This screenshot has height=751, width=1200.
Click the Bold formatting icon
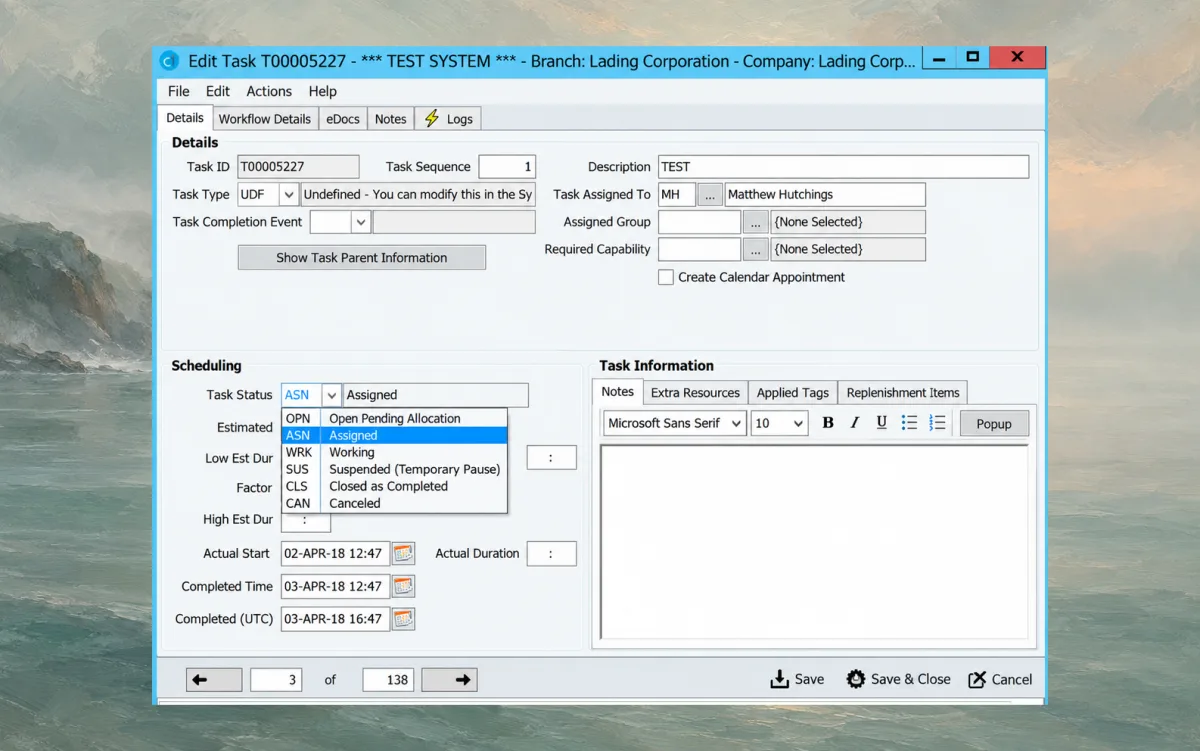click(x=828, y=423)
